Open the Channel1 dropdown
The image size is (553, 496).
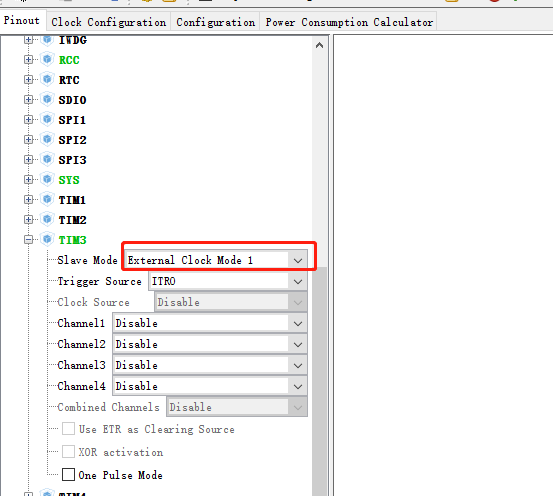click(x=210, y=323)
